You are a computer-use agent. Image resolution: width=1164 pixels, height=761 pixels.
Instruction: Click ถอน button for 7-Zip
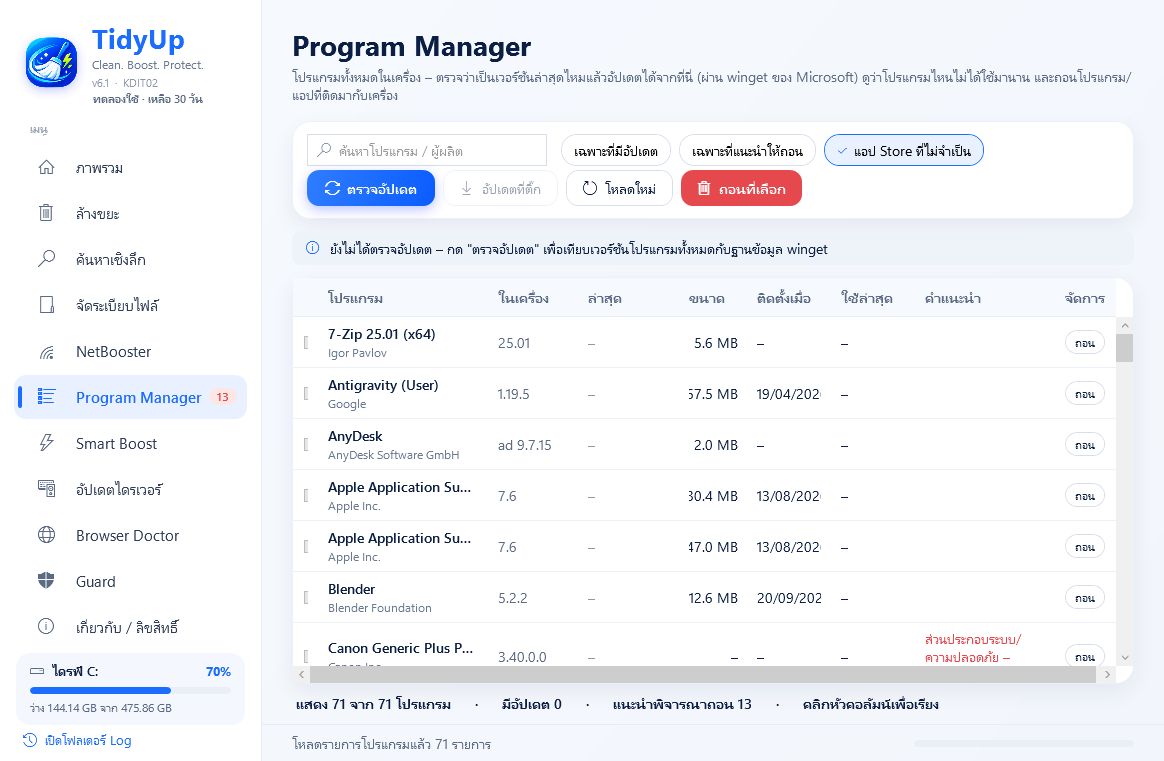(x=1085, y=343)
